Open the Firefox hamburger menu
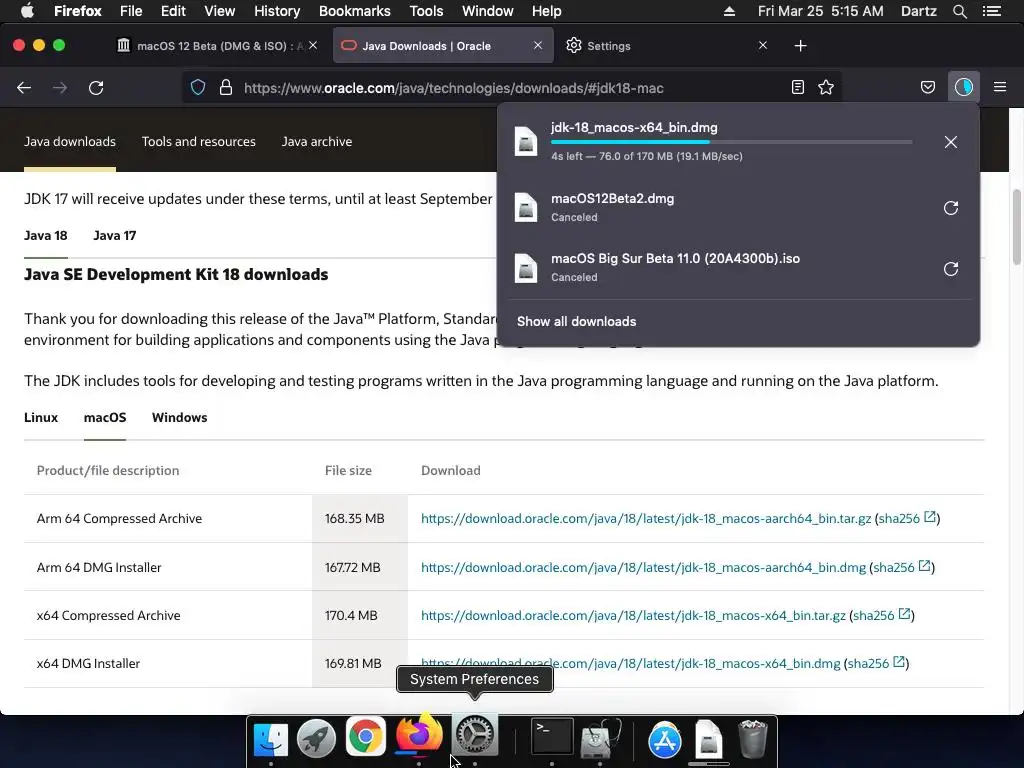This screenshot has height=768, width=1024. point(1000,87)
